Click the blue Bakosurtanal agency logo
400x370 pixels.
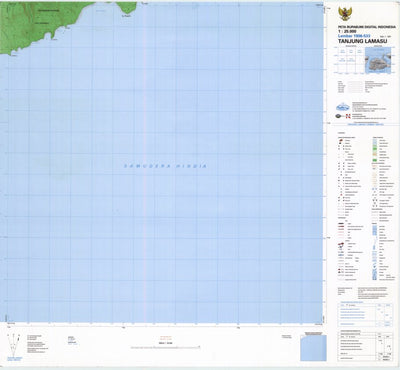click(342, 107)
